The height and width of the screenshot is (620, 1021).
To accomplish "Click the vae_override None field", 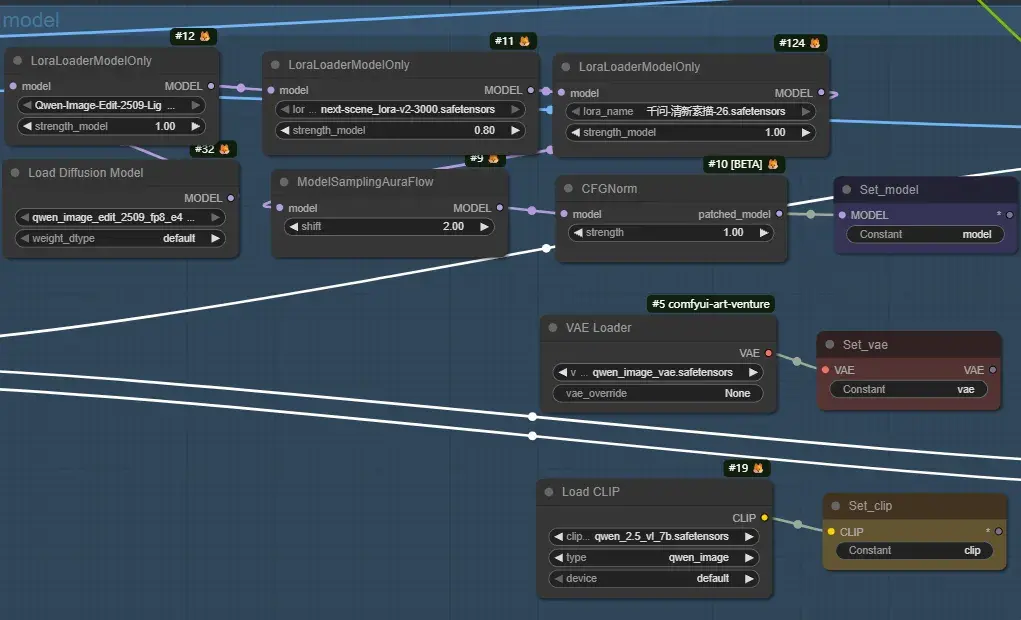I will coord(658,393).
